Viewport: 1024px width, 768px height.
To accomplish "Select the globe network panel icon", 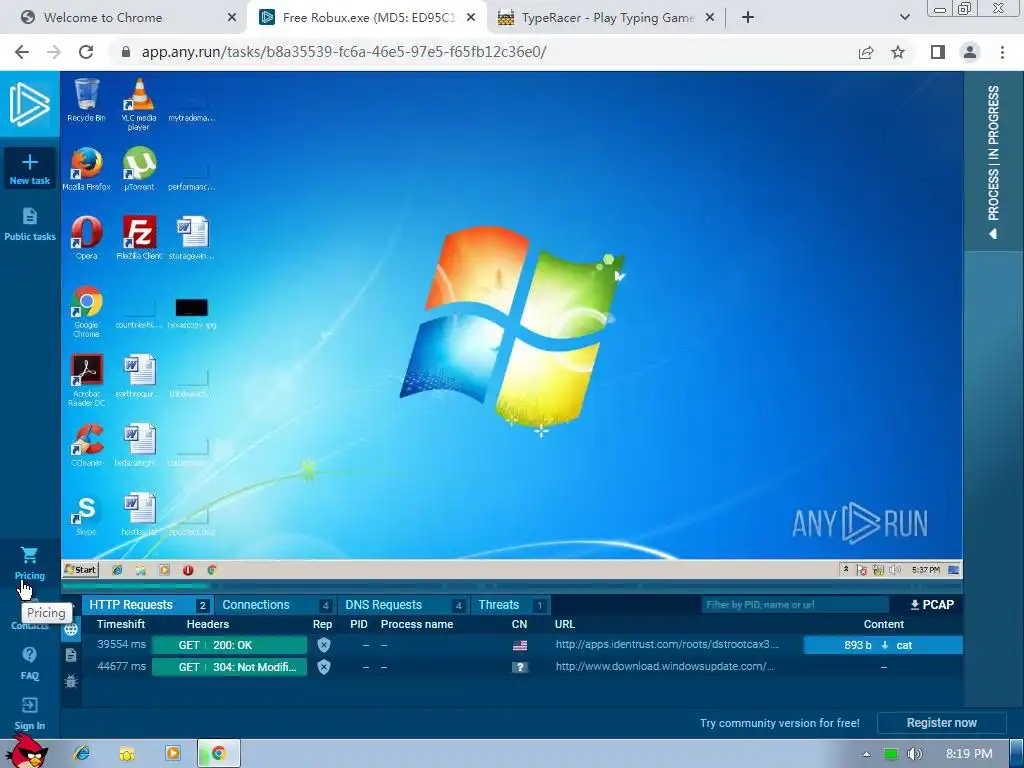I will pos(71,630).
